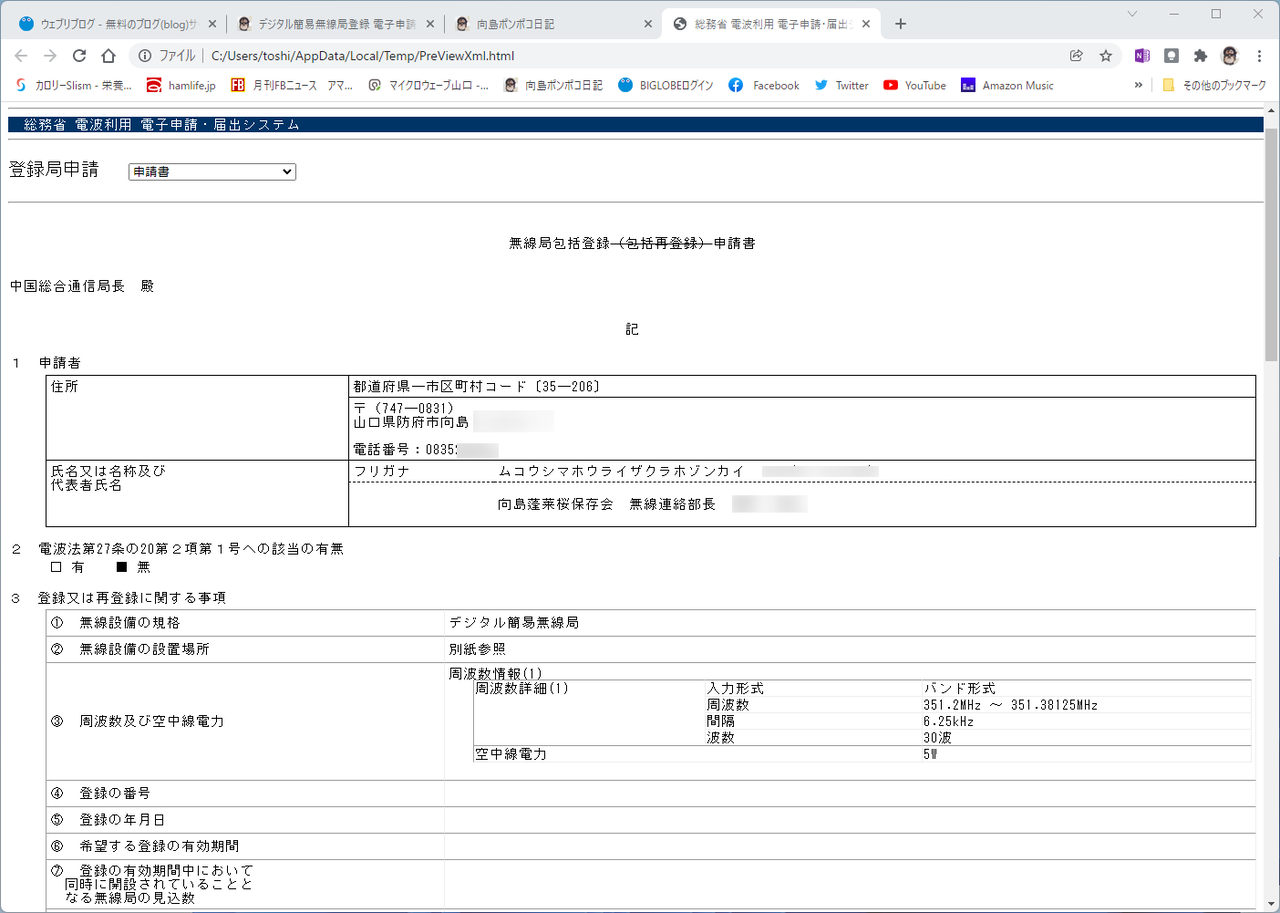Open the マイクロウェーブ山口 bookmark

point(429,86)
